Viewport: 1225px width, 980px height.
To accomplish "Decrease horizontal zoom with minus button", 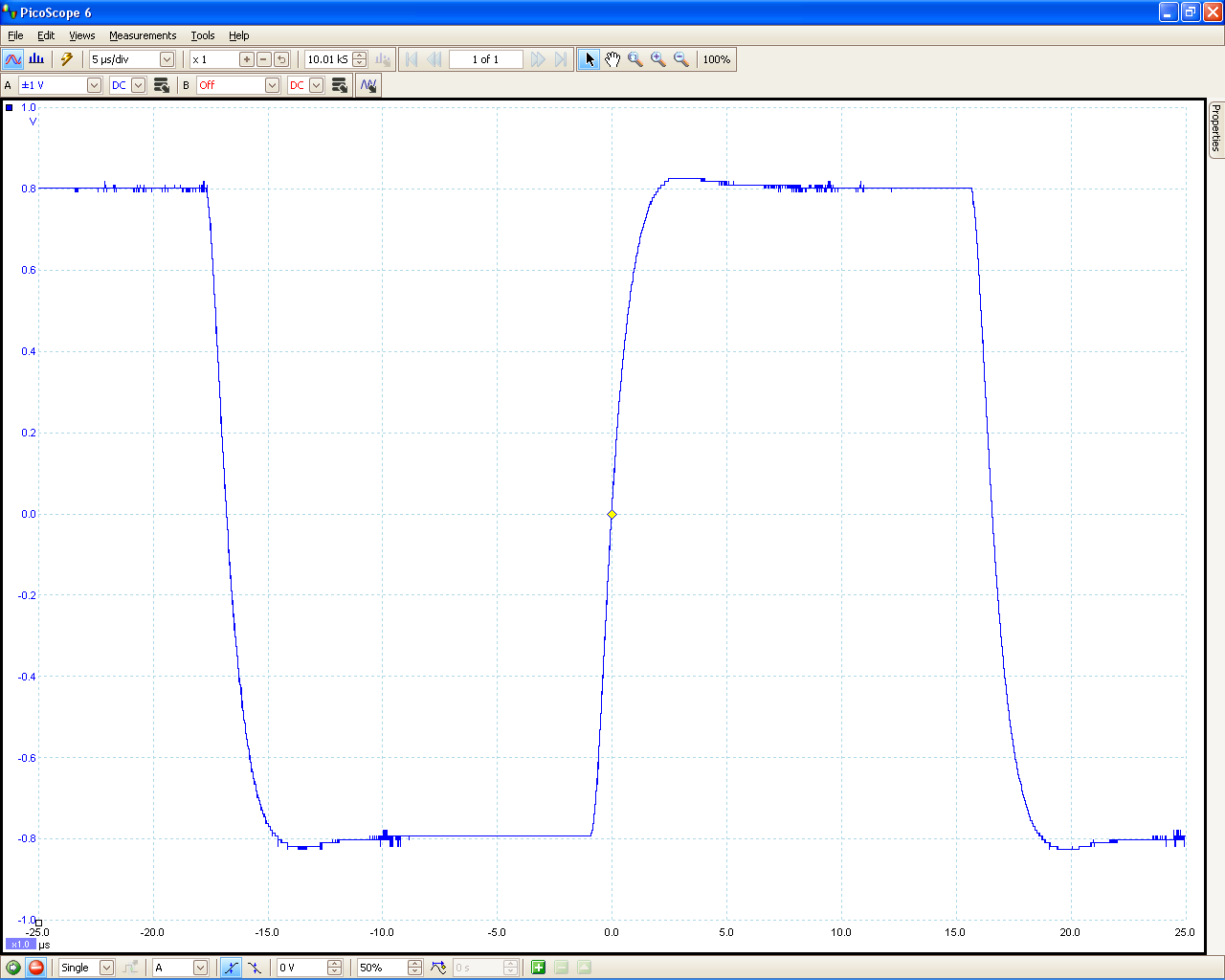I will point(264,59).
